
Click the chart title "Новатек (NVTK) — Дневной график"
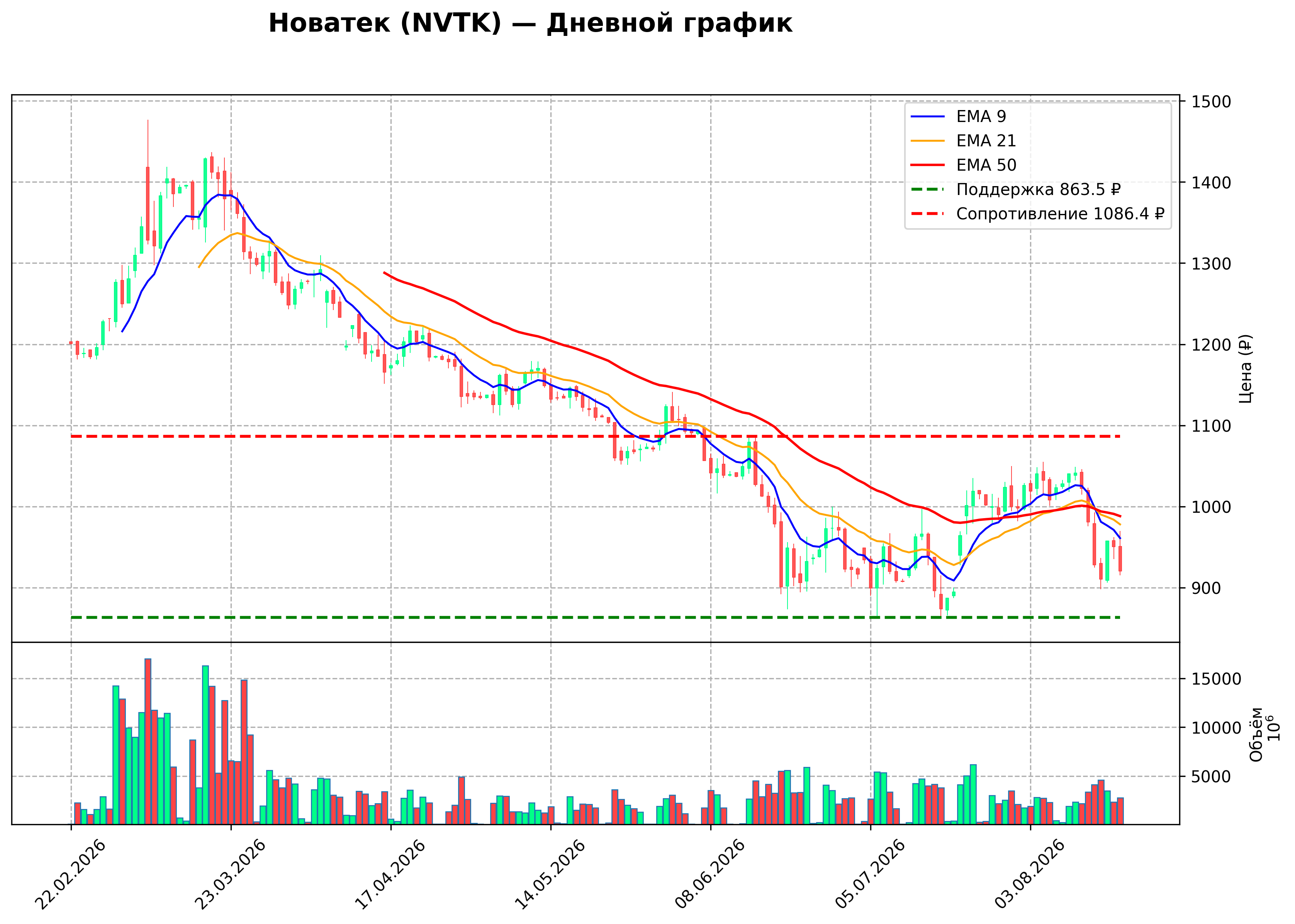click(x=530, y=24)
